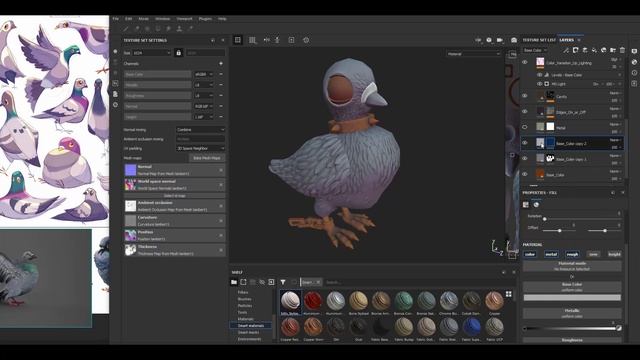Lock texture size ratio with padlock icon
This screenshot has width=640, height=360.
tap(178, 53)
